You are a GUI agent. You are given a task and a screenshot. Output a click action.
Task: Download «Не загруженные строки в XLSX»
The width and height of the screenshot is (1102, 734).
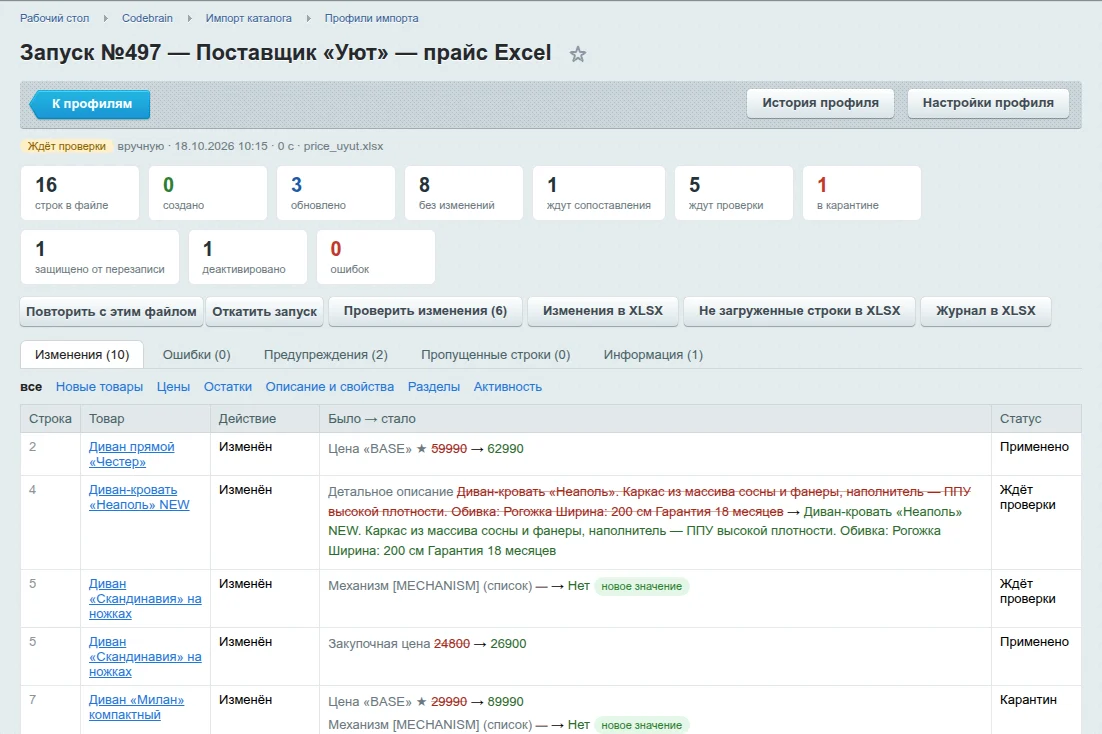click(x=799, y=311)
